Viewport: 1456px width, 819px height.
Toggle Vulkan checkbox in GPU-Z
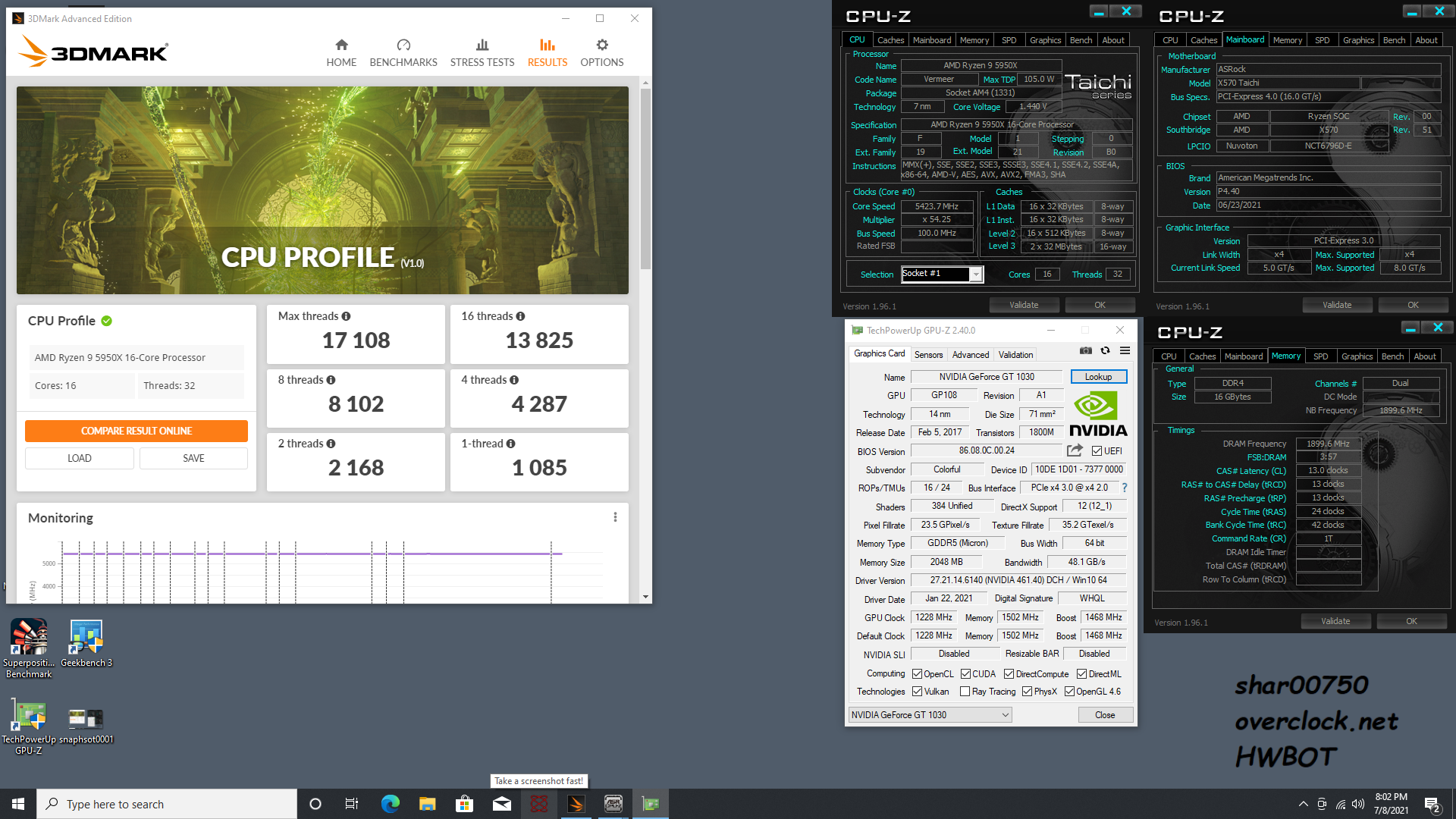coord(917,692)
